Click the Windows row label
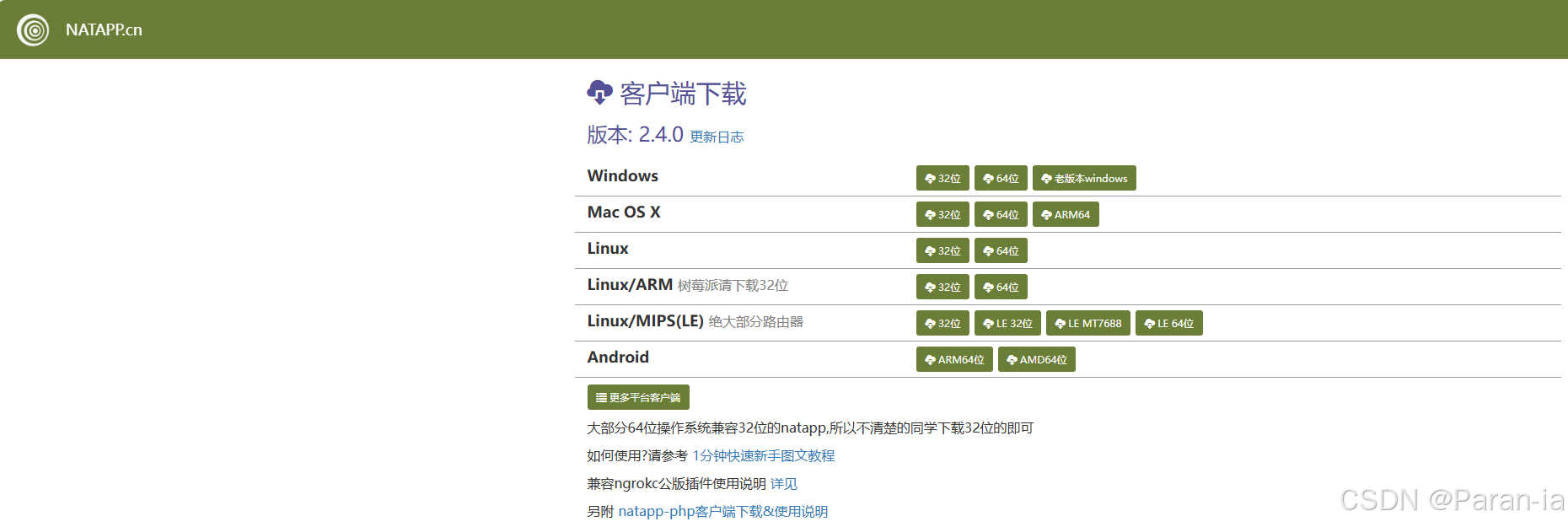The image size is (1568, 527). [x=623, y=175]
